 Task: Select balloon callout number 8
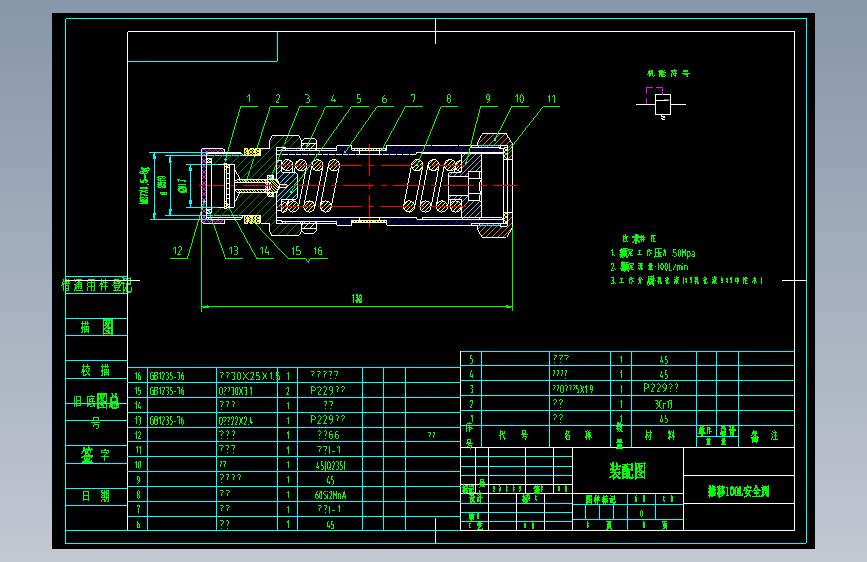point(448,98)
